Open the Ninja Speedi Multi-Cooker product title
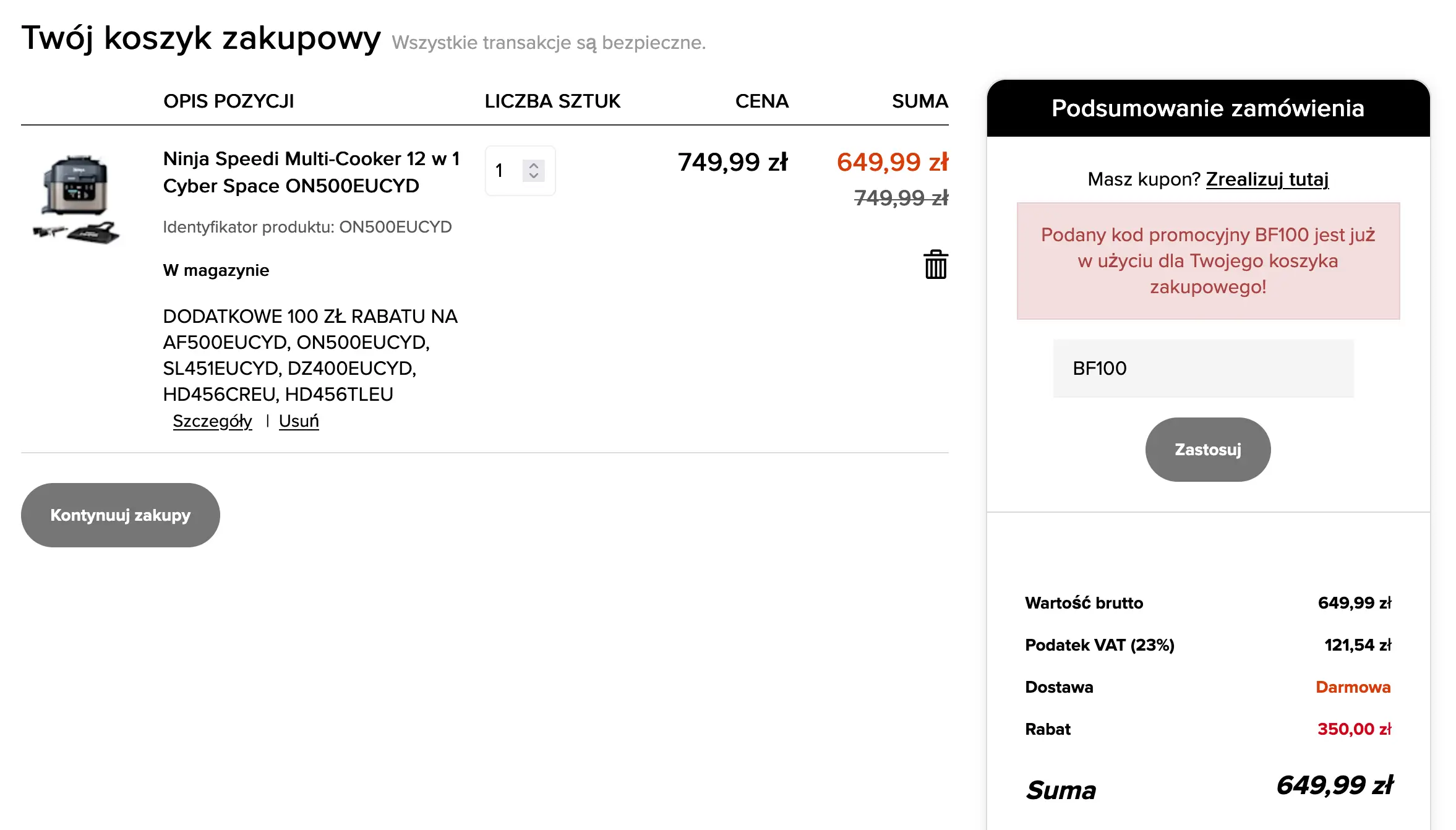 pos(310,172)
